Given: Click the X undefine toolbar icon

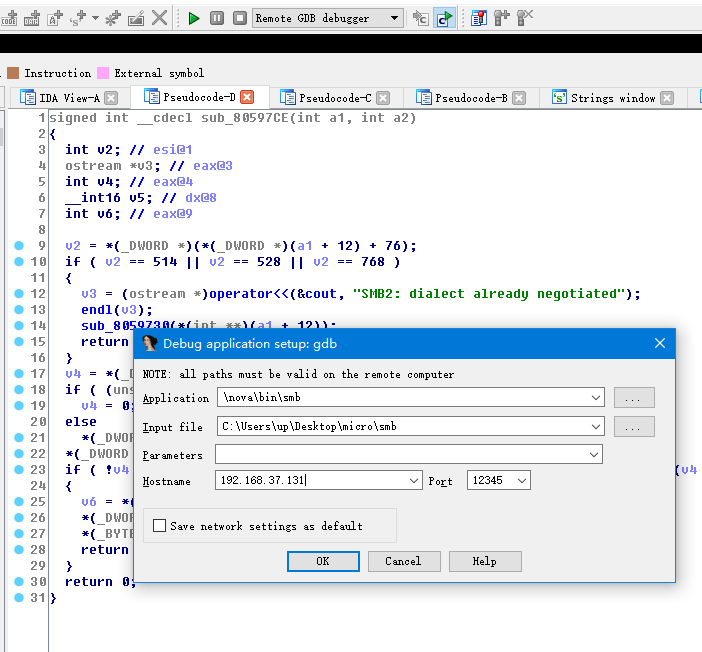Looking at the screenshot, I should 159,18.
